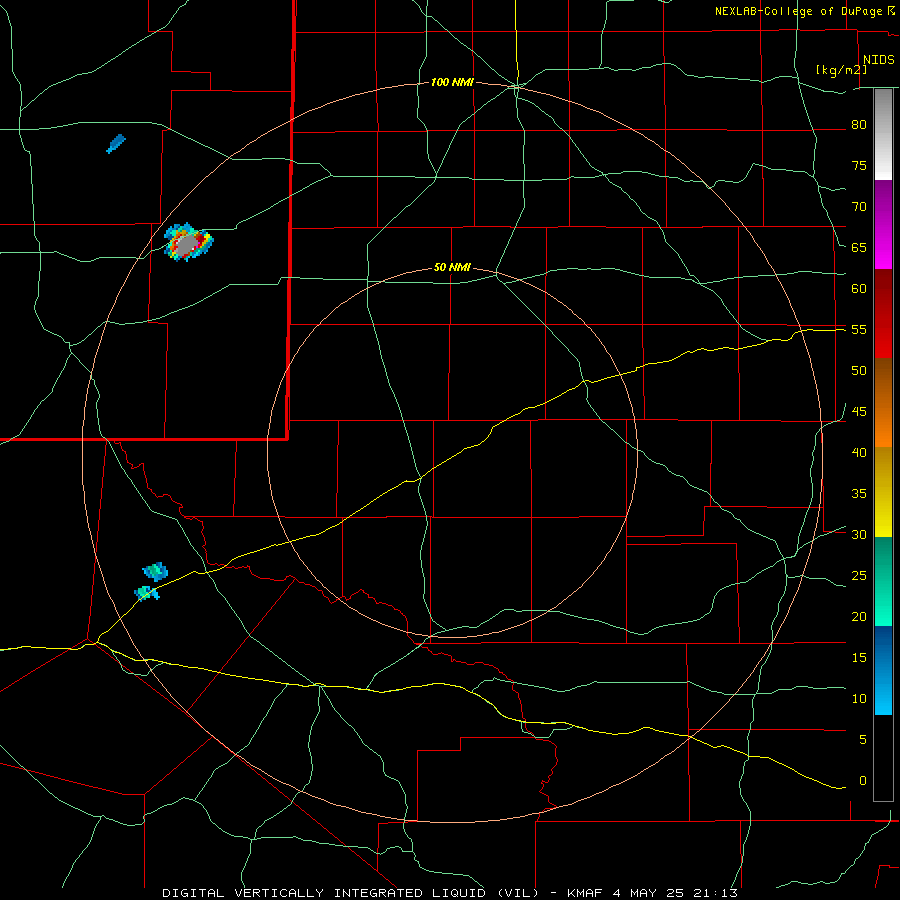Click the gold-yellow segment of color scale

click(883, 492)
